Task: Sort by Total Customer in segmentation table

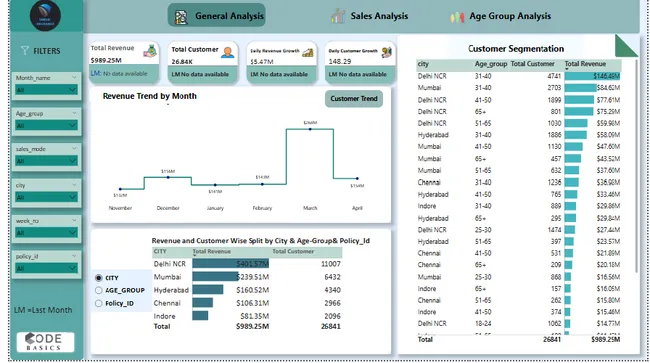Action: point(532,64)
